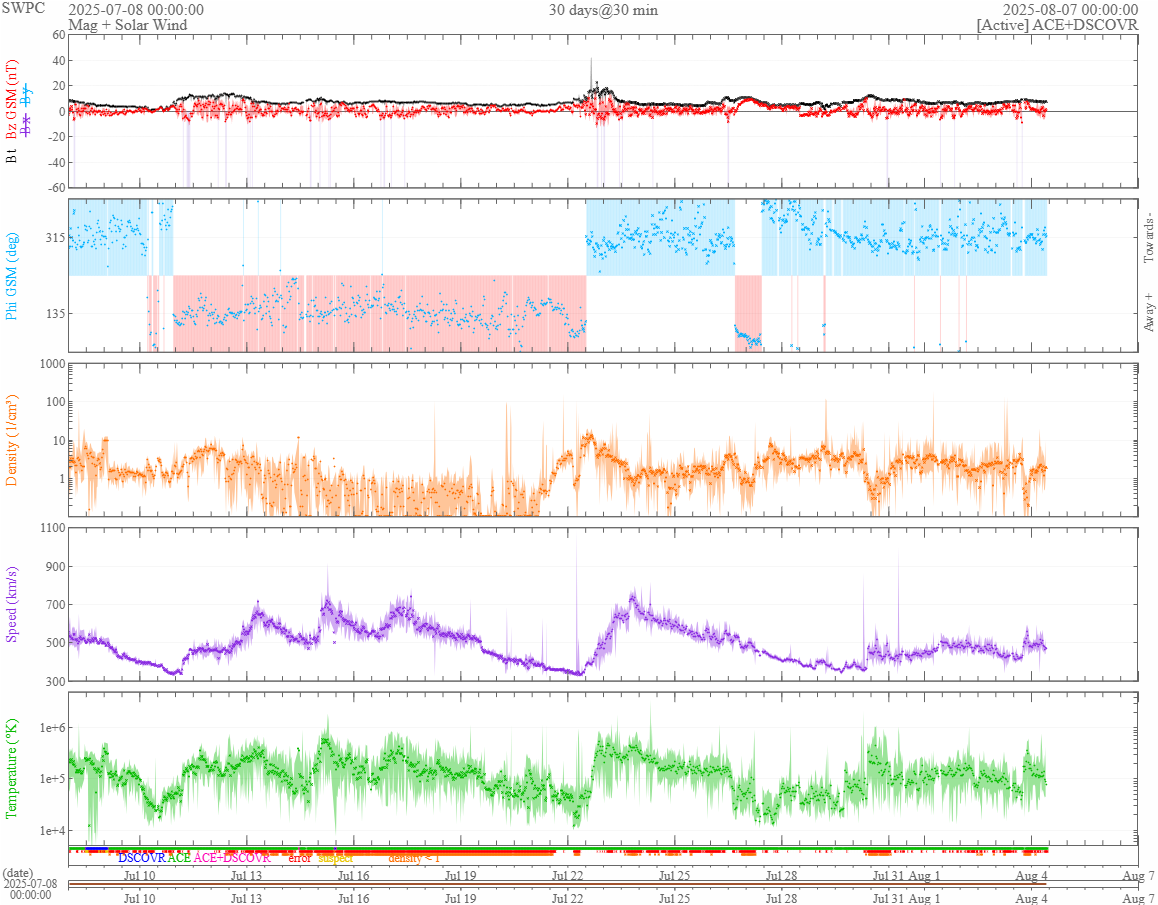1158x905 pixels.
Task: Click the '60' tick on the magnetic field axis
Action: 58,35
